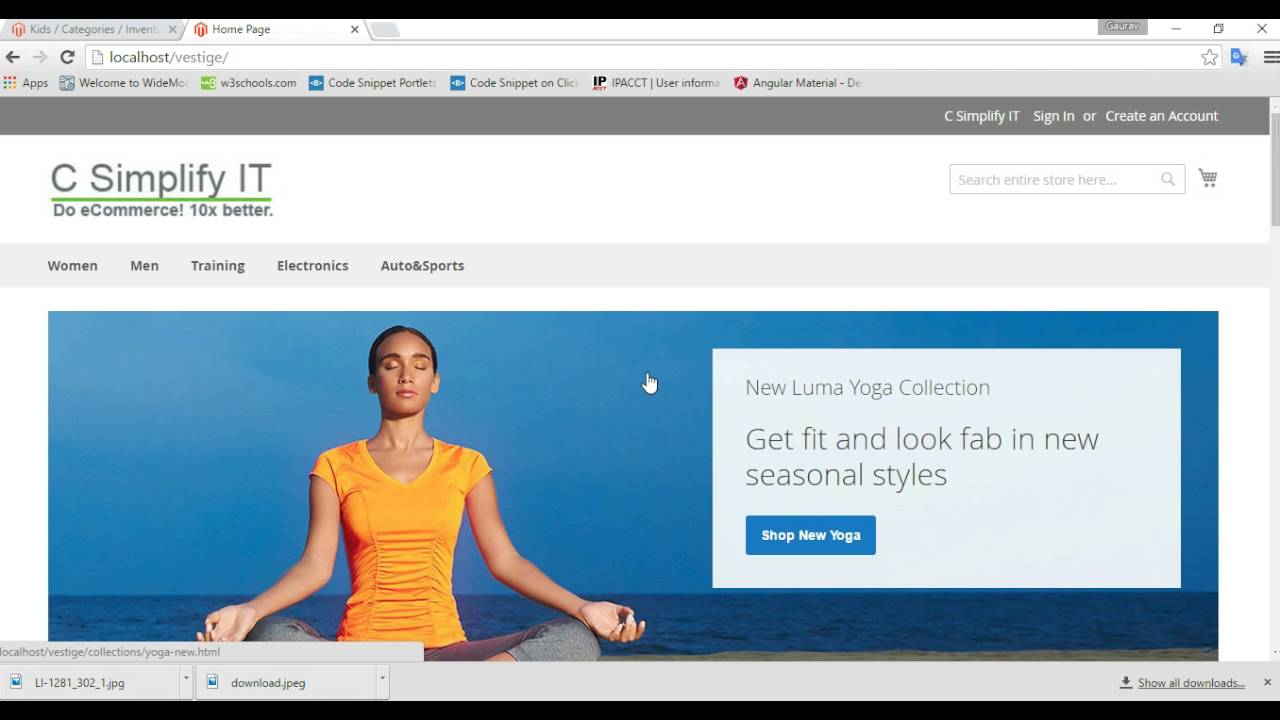Screen dimensions: 1280x720
Task: Reload the page with the refresh icon
Action: (67, 57)
